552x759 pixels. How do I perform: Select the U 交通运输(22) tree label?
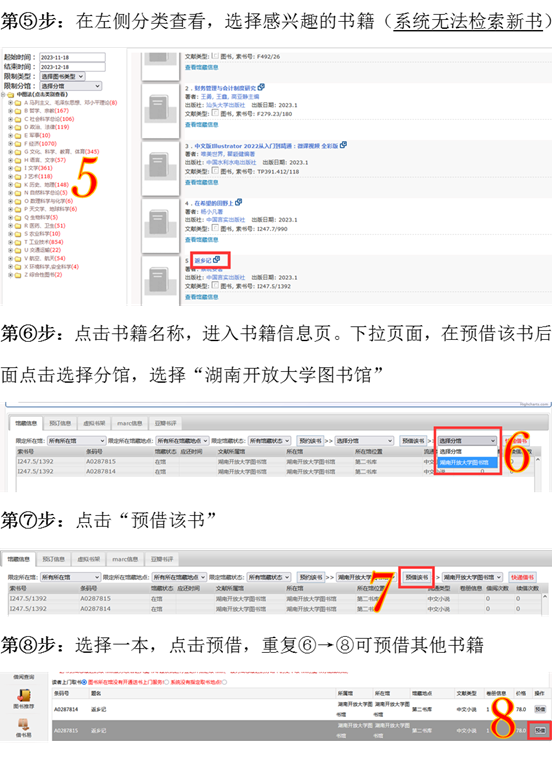click(43, 250)
